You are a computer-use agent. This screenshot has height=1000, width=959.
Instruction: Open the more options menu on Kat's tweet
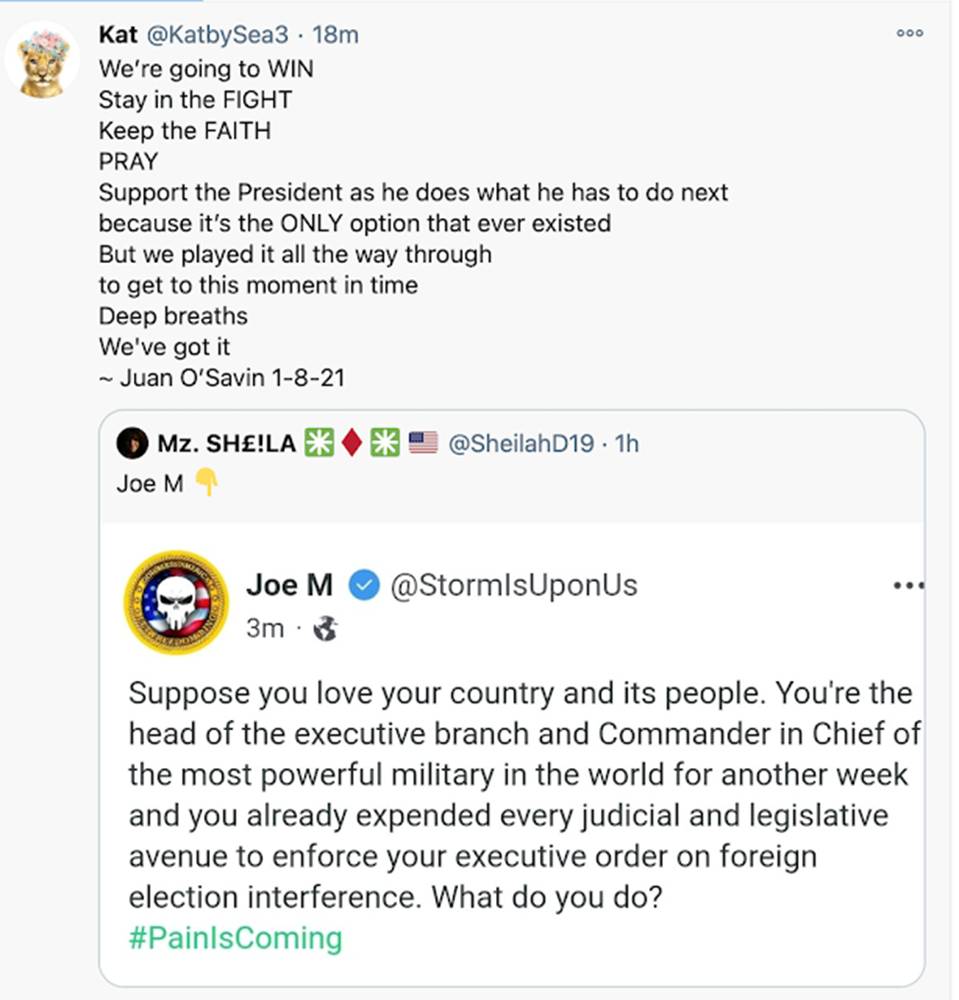[909, 33]
